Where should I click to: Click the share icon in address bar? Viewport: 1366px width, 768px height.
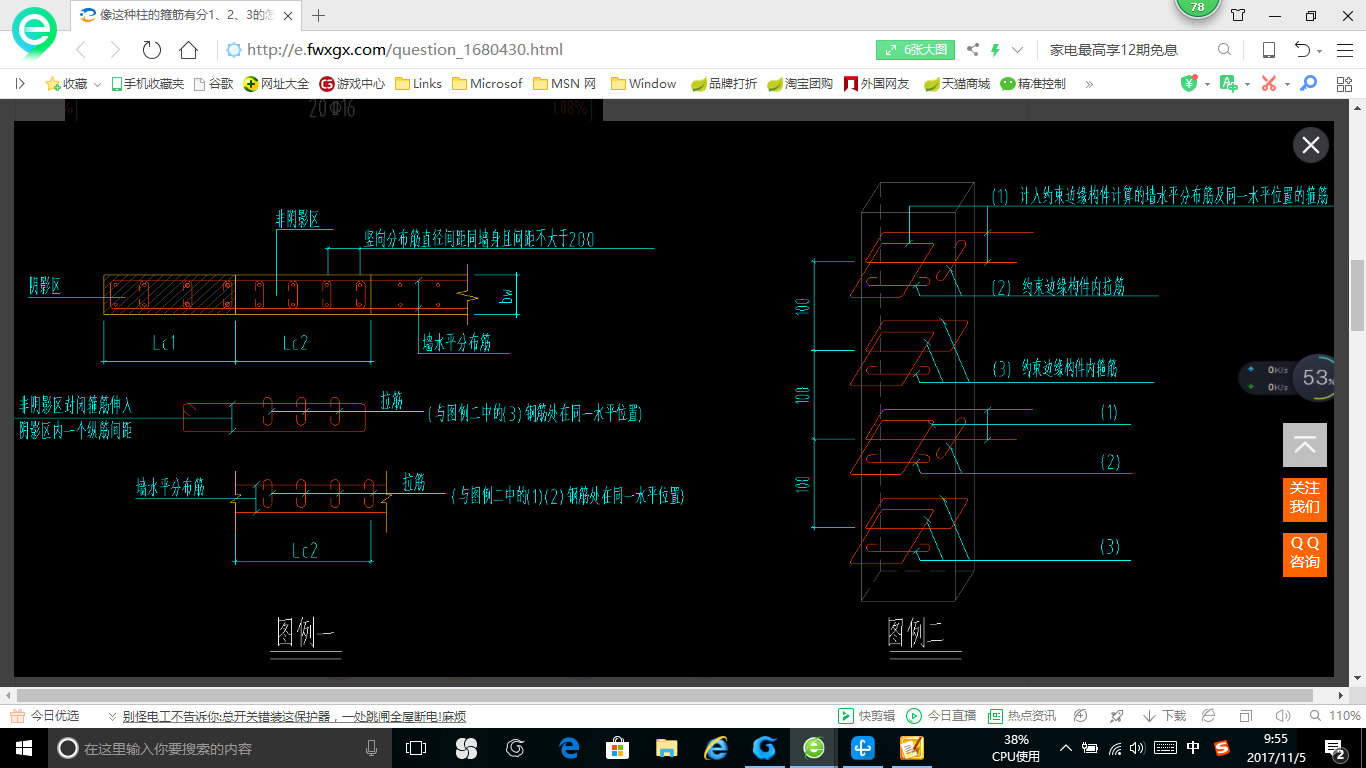(973, 50)
